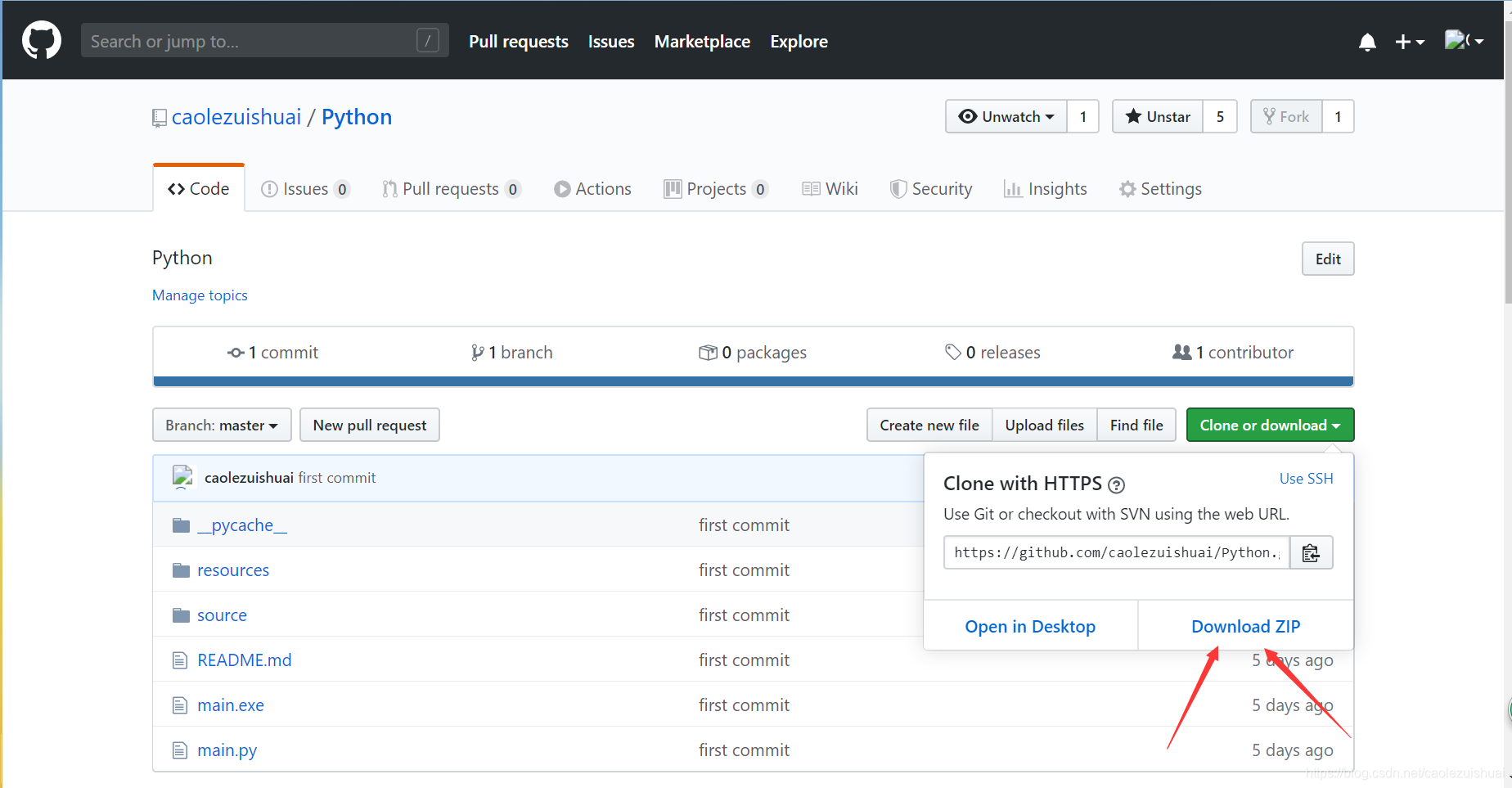Click Create new file

point(929,425)
